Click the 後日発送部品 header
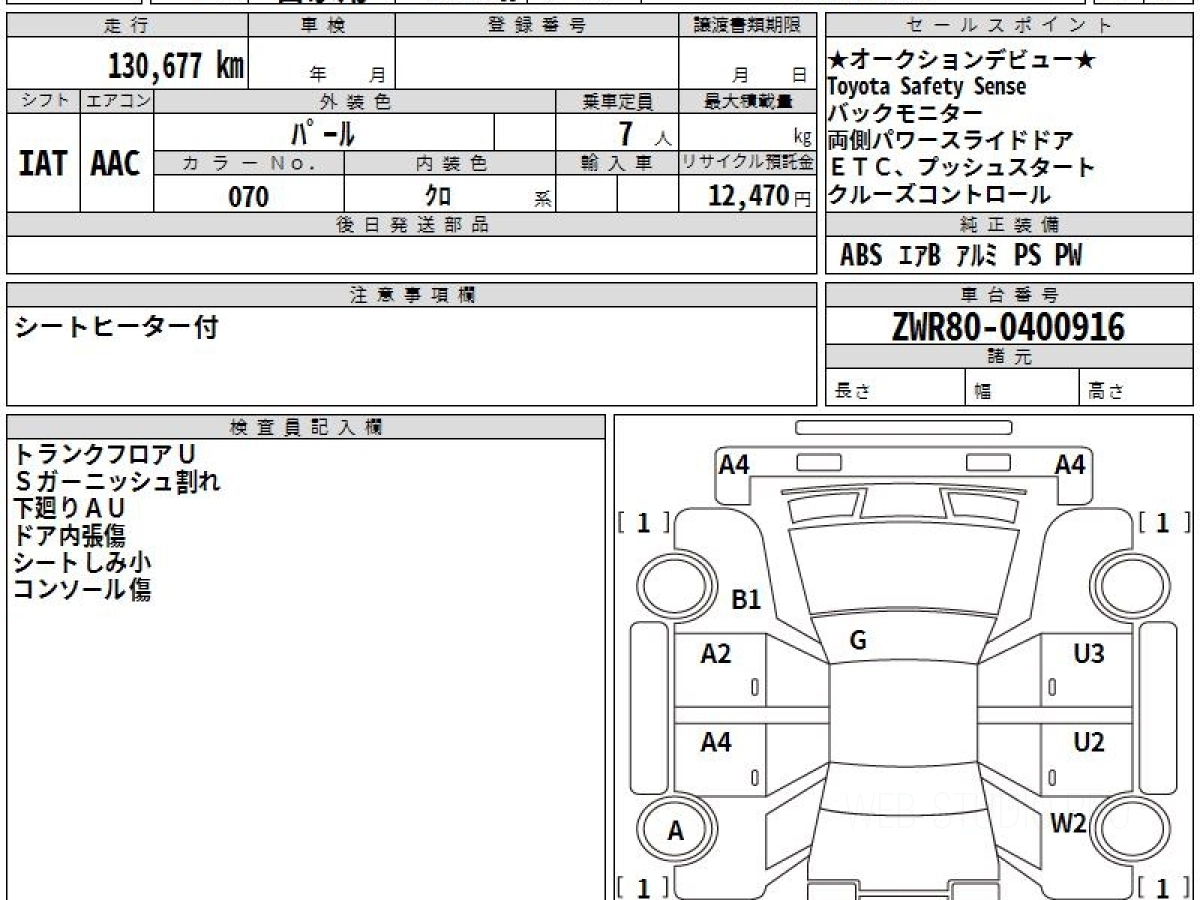The height and width of the screenshot is (900, 1200). pos(412,225)
